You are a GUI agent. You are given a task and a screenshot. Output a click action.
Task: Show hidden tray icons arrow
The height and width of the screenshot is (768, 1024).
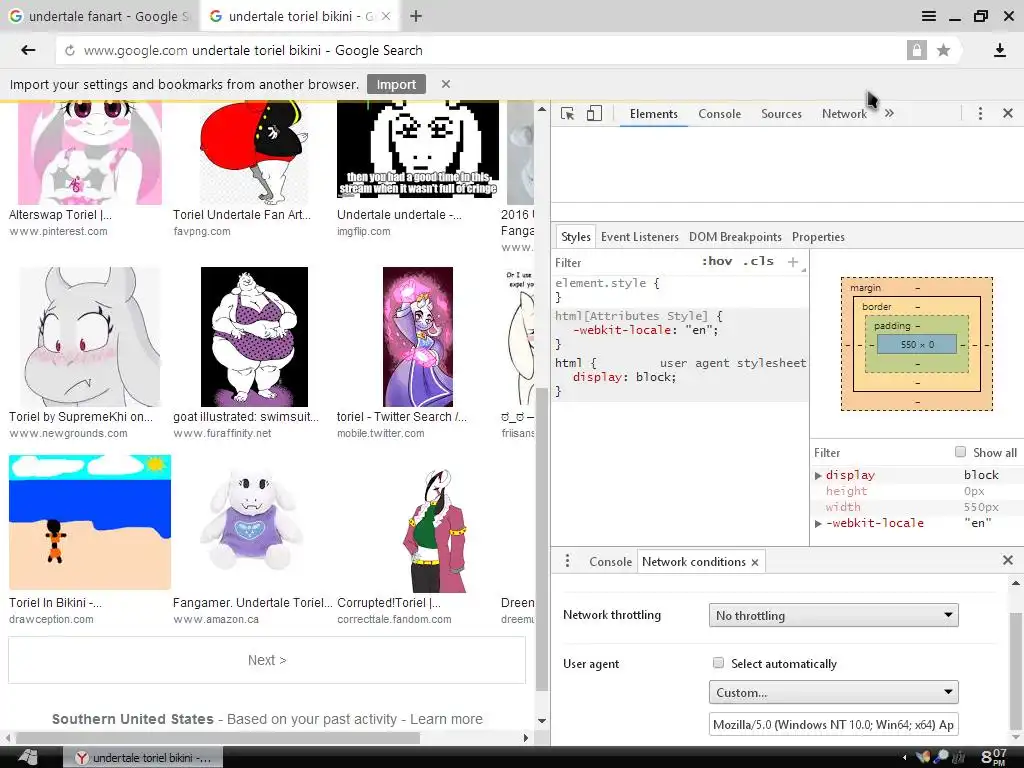[904, 758]
